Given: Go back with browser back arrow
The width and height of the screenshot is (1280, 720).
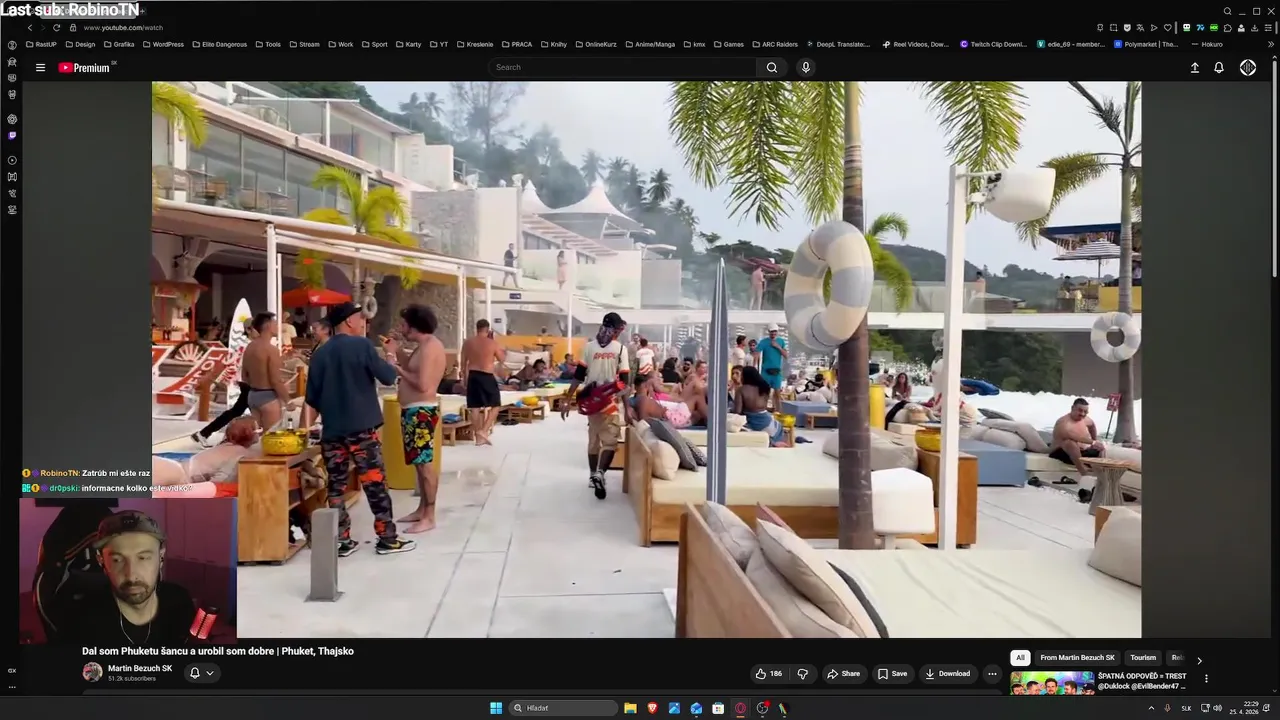Looking at the screenshot, I should (x=29, y=28).
